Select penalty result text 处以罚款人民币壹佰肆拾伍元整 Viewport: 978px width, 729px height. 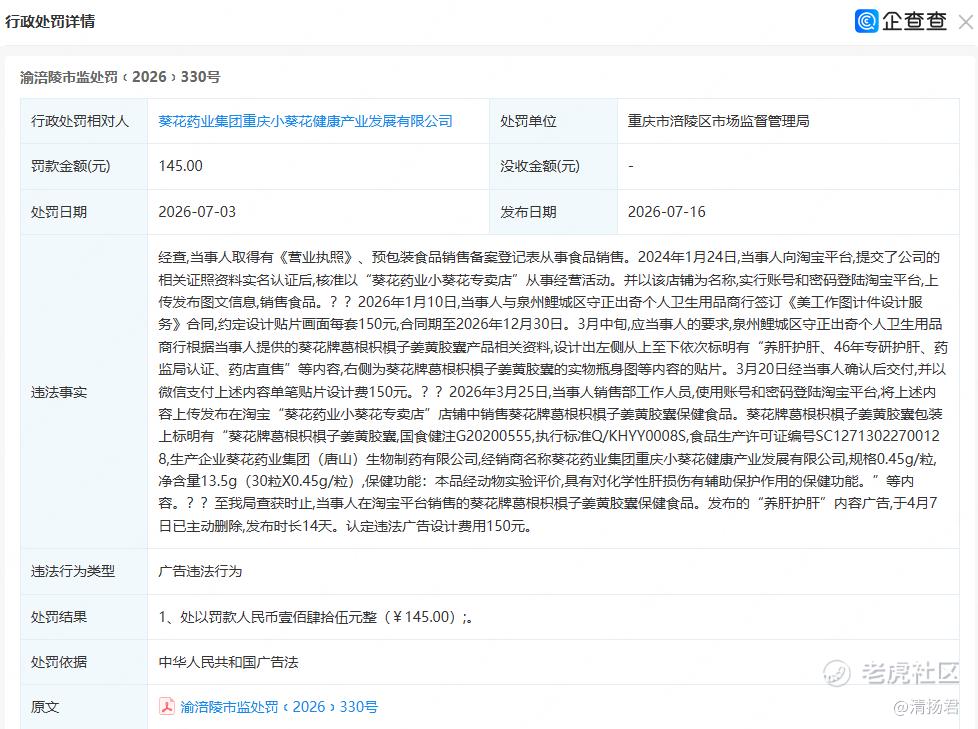(279, 617)
